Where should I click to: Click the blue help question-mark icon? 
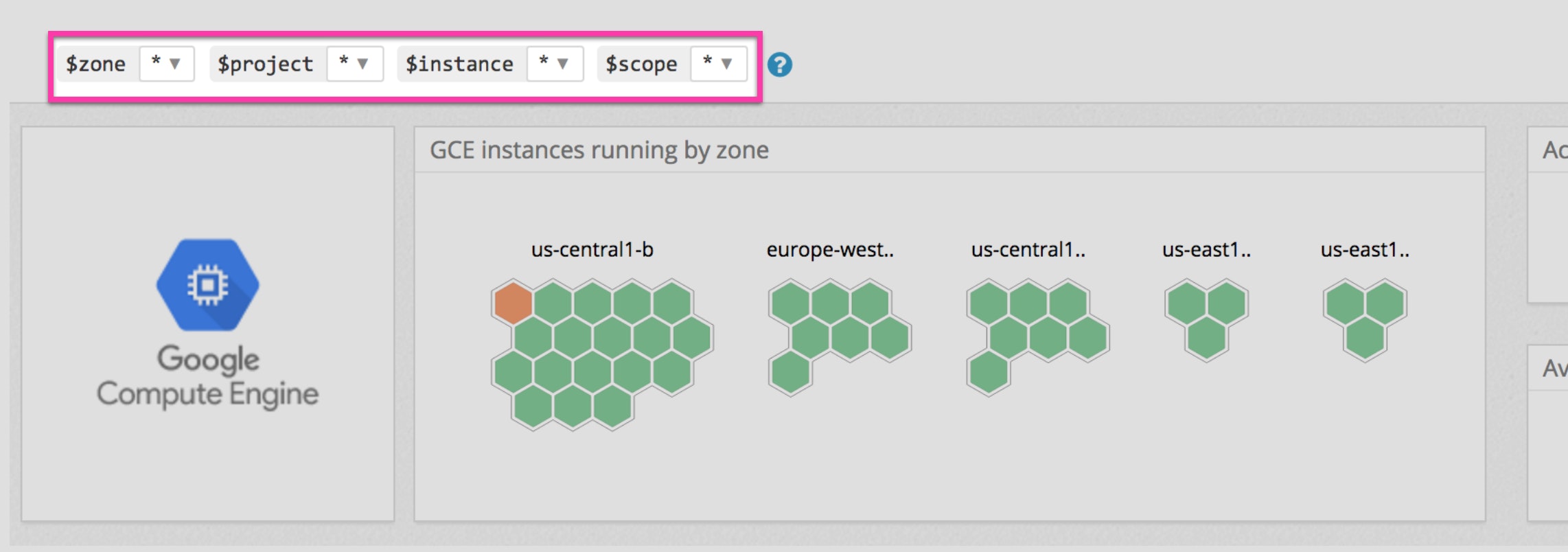tap(780, 65)
